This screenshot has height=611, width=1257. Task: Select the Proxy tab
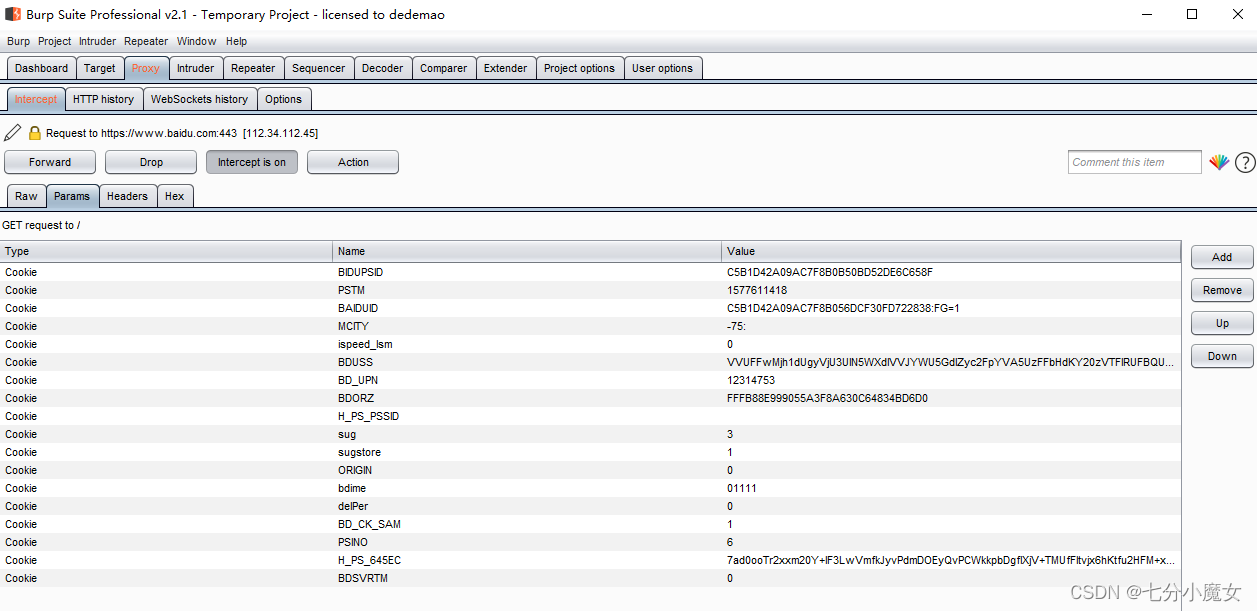(146, 68)
